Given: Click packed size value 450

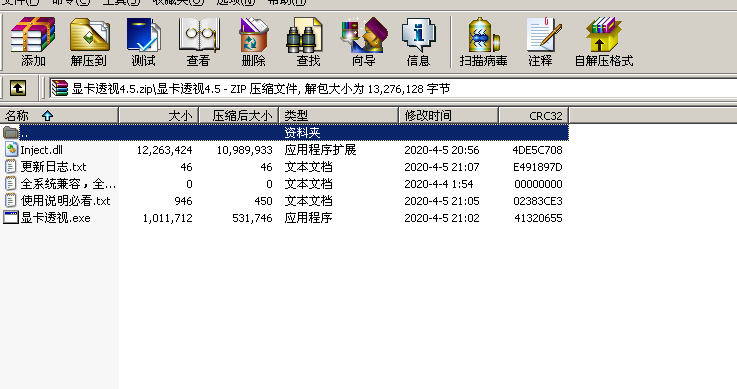Looking at the screenshot, I should tap(263, 201).
